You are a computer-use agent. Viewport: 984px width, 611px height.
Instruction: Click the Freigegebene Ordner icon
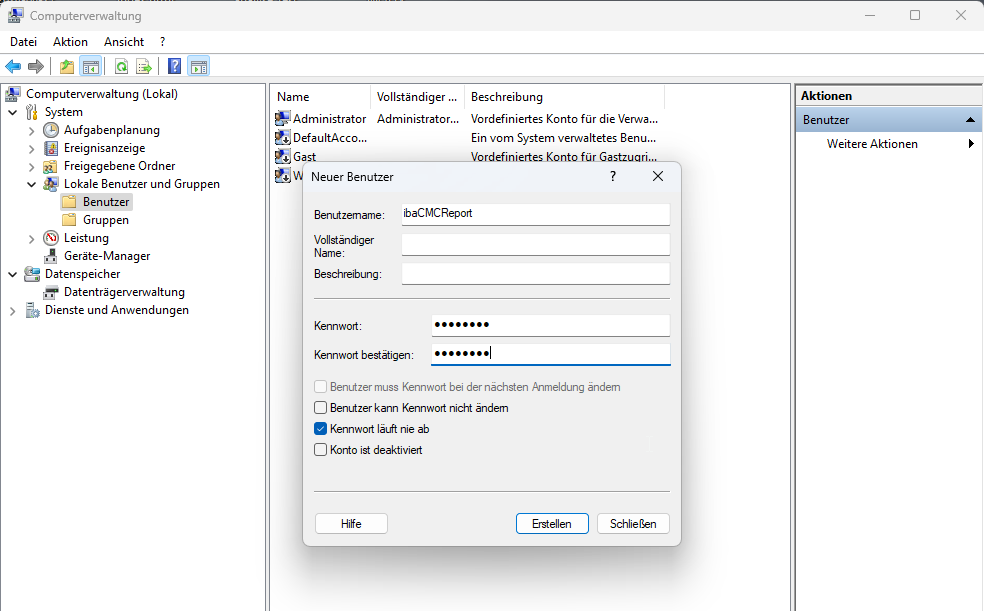pos(51,166)
